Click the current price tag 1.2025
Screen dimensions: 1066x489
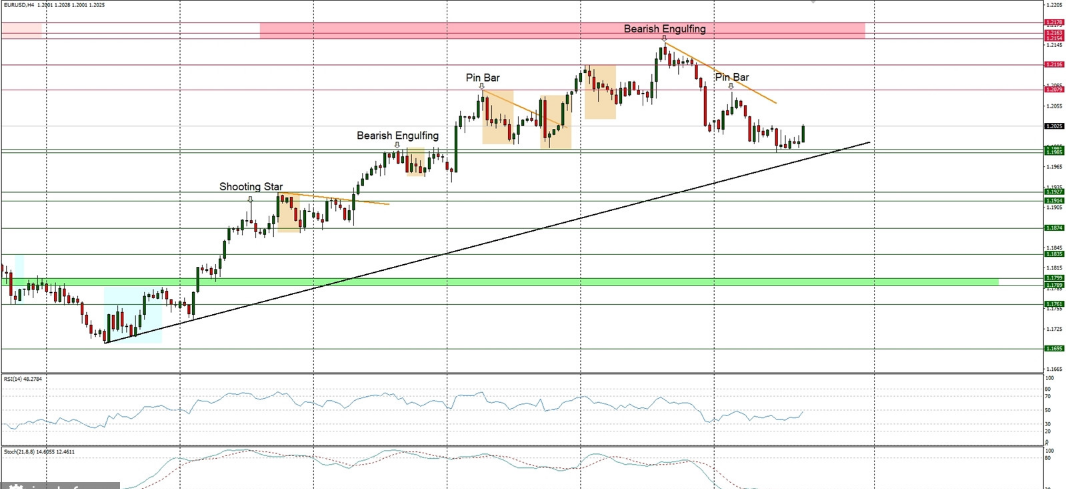click(x=1053, y=126)
